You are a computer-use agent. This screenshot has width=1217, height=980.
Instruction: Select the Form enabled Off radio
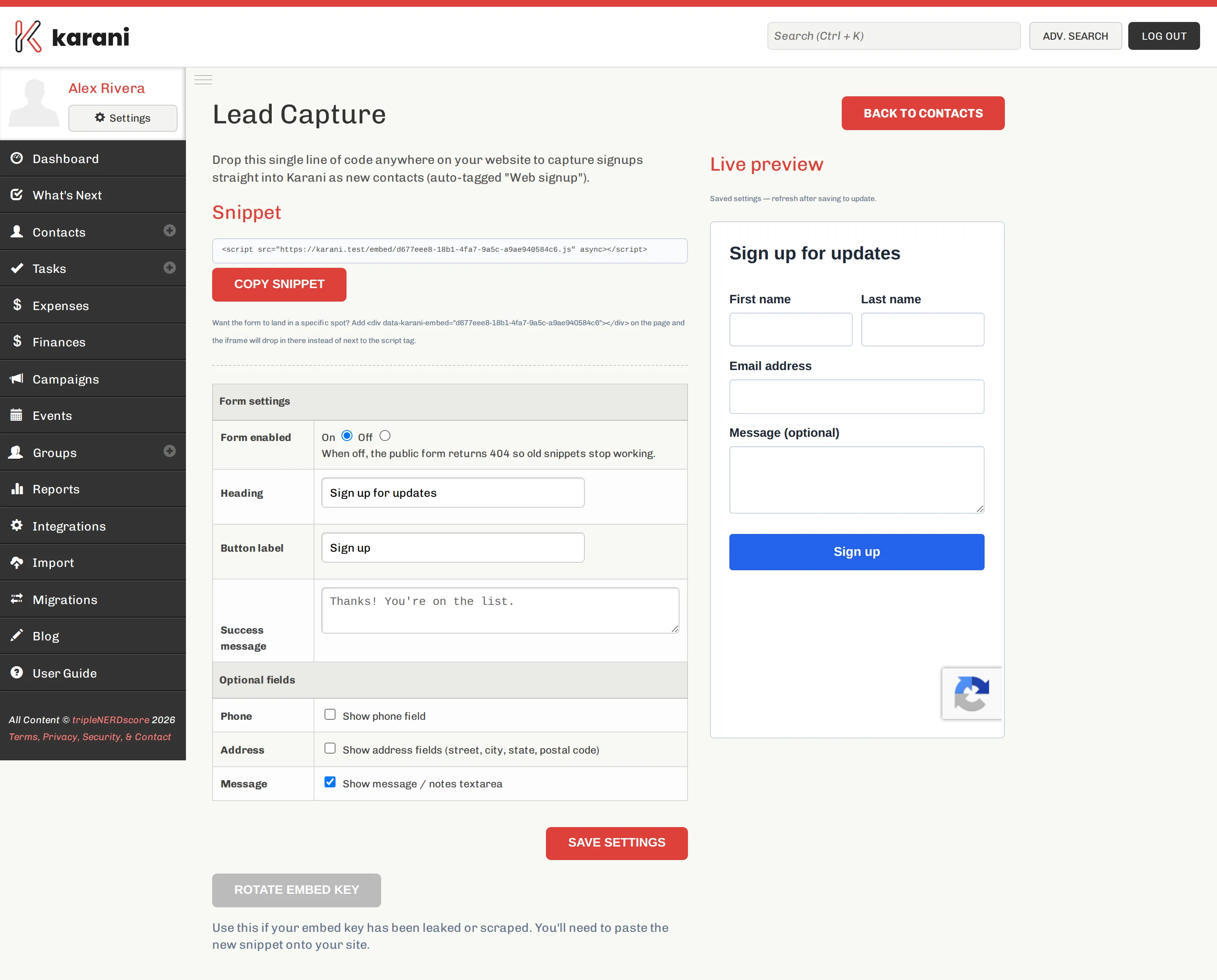coord(385,436)
